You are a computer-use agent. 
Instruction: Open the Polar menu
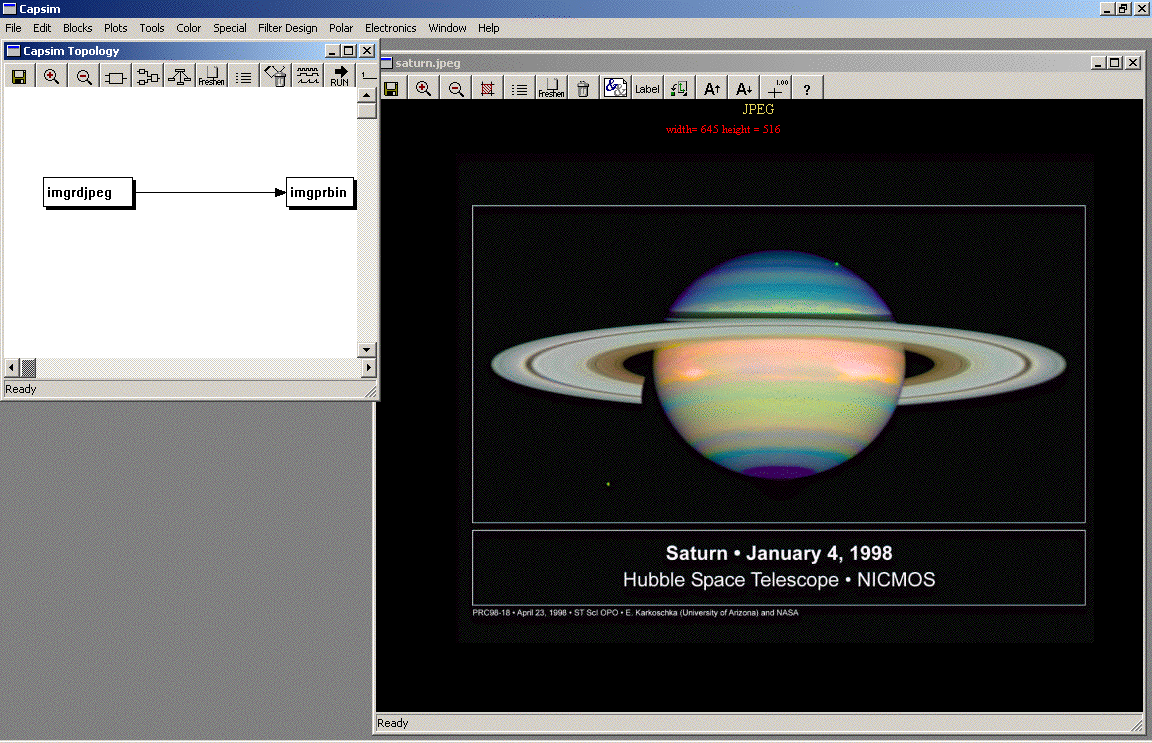(340, 28)
